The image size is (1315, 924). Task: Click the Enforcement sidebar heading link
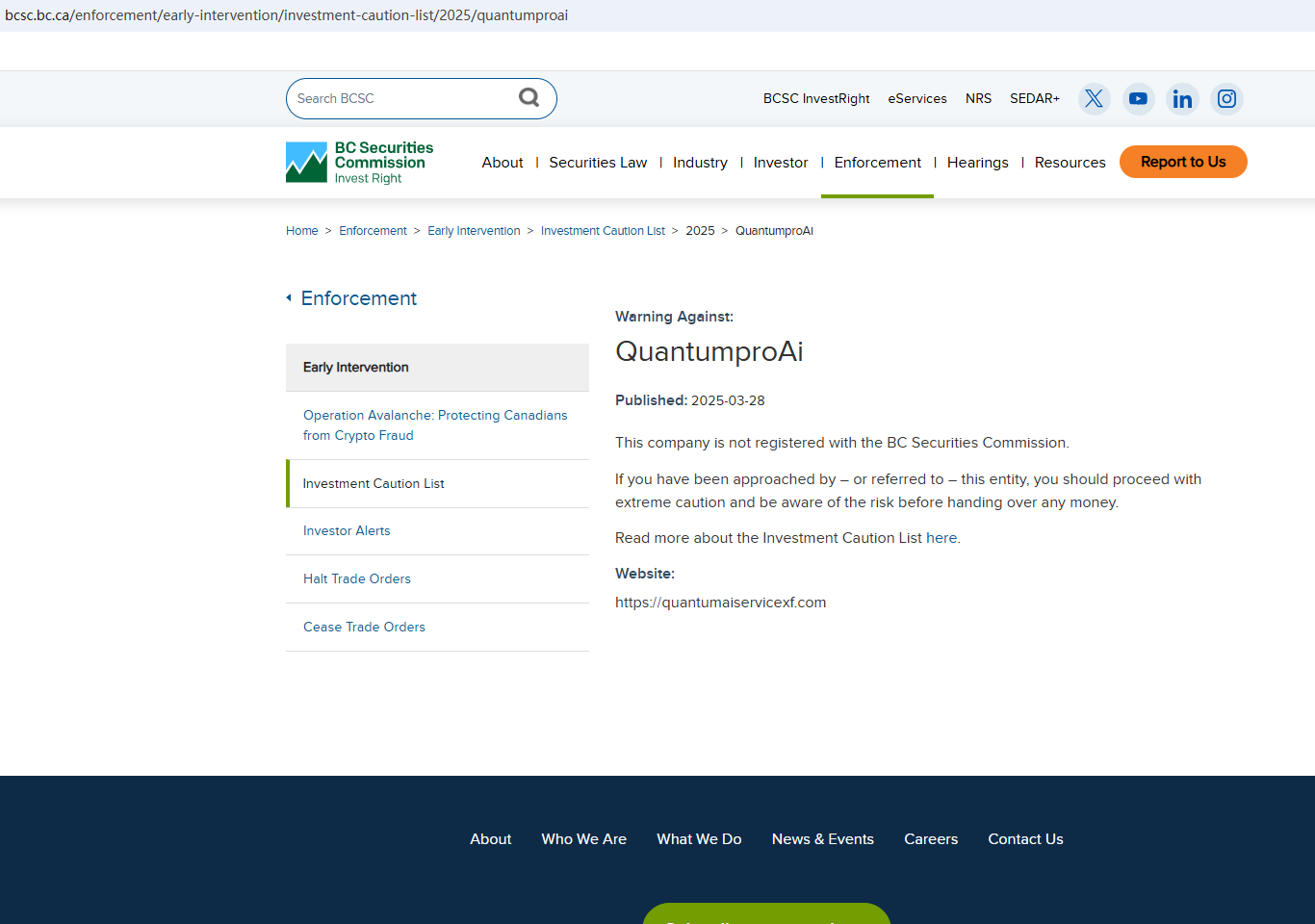point(359,298)
